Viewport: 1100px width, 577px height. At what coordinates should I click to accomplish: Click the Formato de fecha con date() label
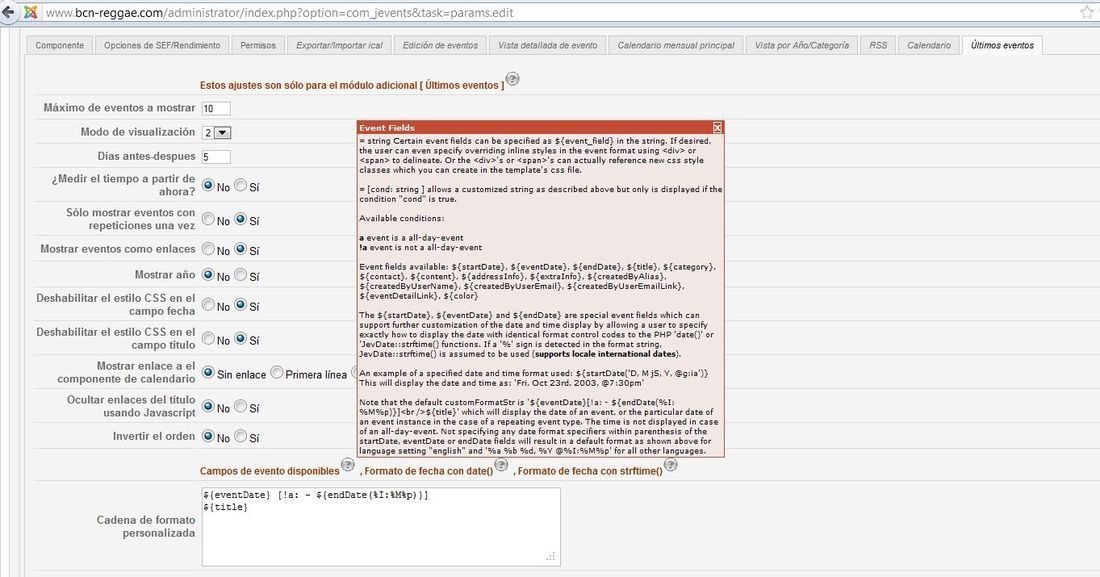427,471
